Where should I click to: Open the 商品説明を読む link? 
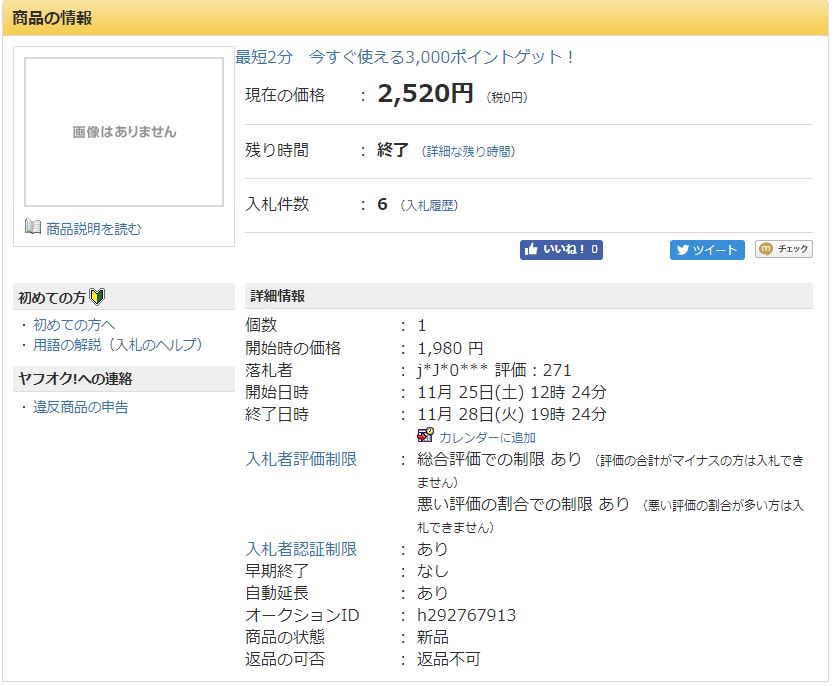(93, 229)
